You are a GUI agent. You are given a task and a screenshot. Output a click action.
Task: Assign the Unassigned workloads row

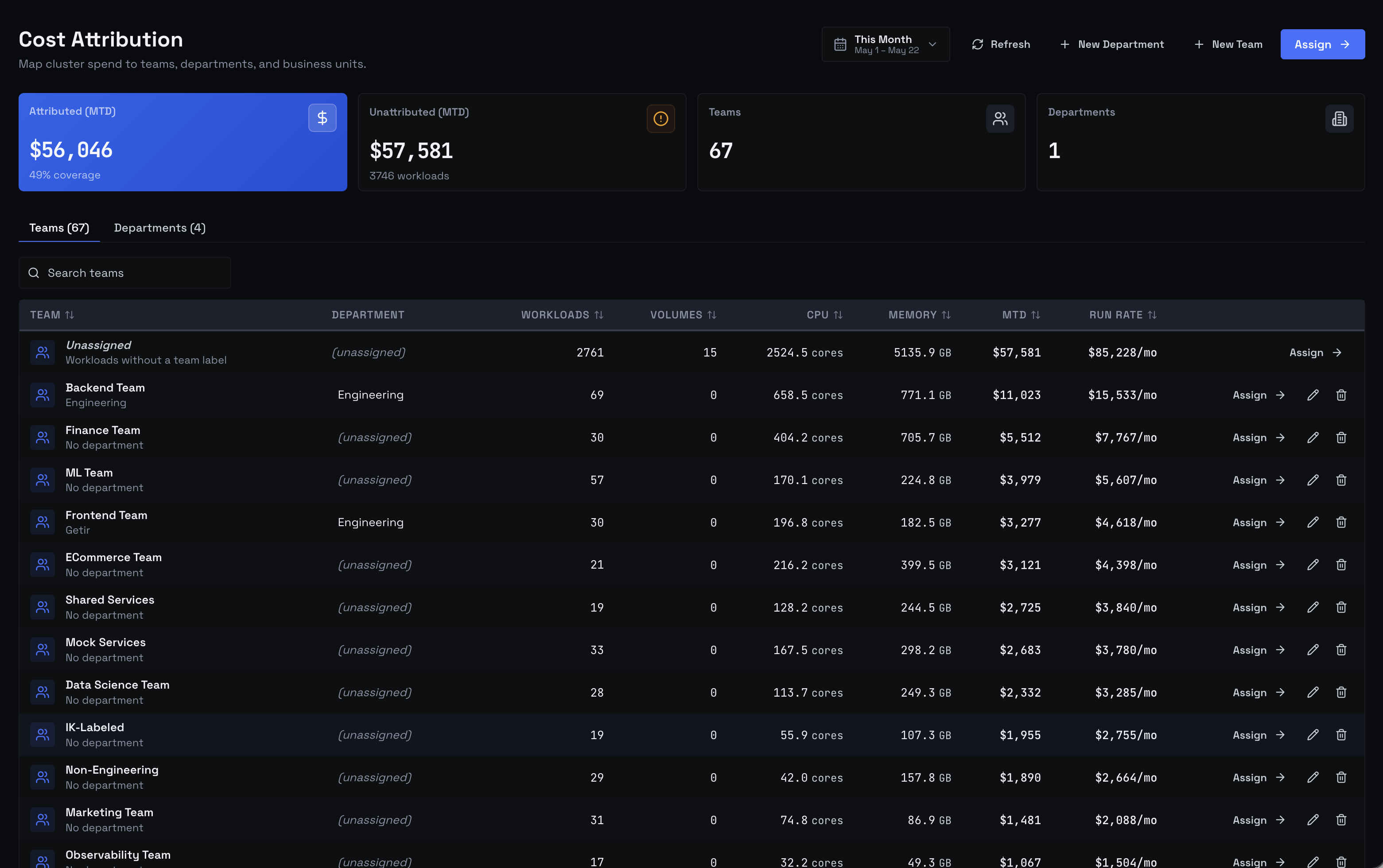tap(1315, 353)
